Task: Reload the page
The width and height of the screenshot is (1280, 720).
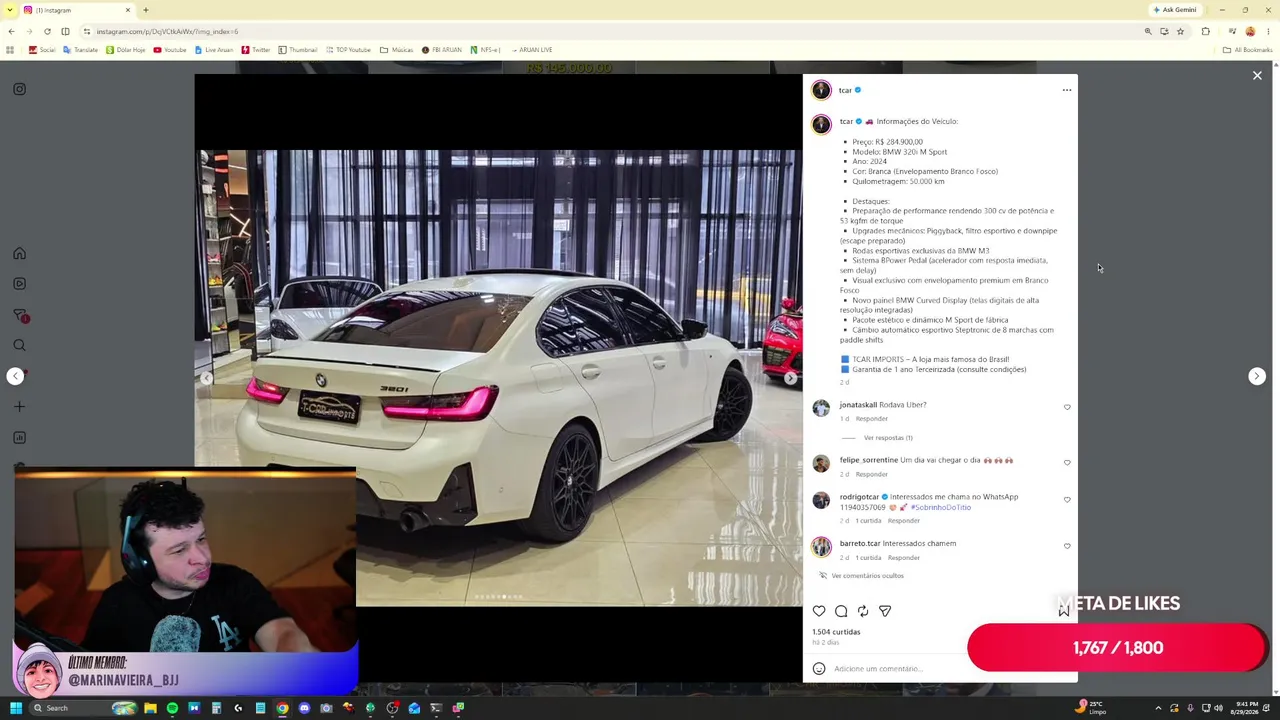Action: pos(47,31)
